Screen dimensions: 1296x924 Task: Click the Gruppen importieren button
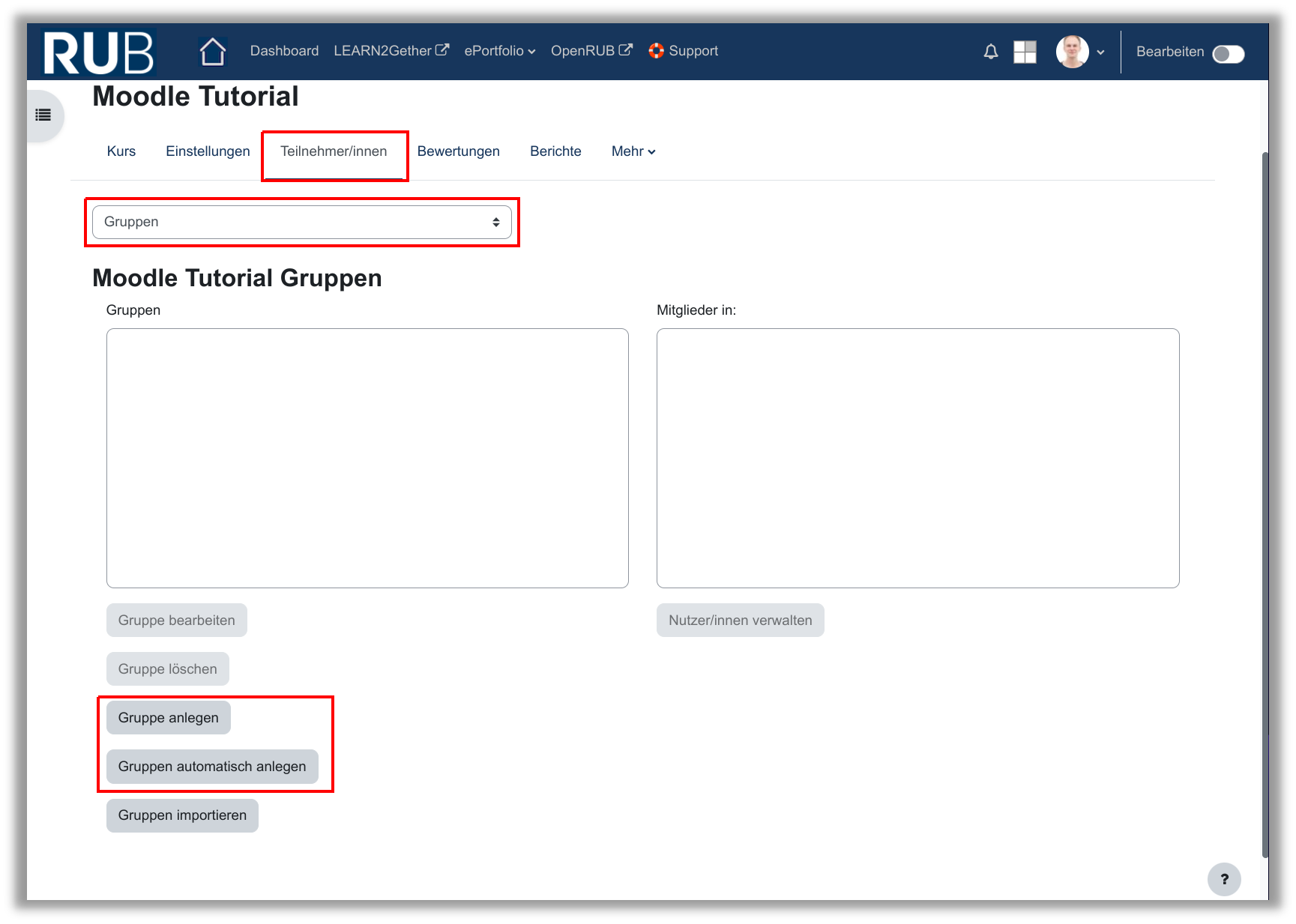tap(182, 815)
